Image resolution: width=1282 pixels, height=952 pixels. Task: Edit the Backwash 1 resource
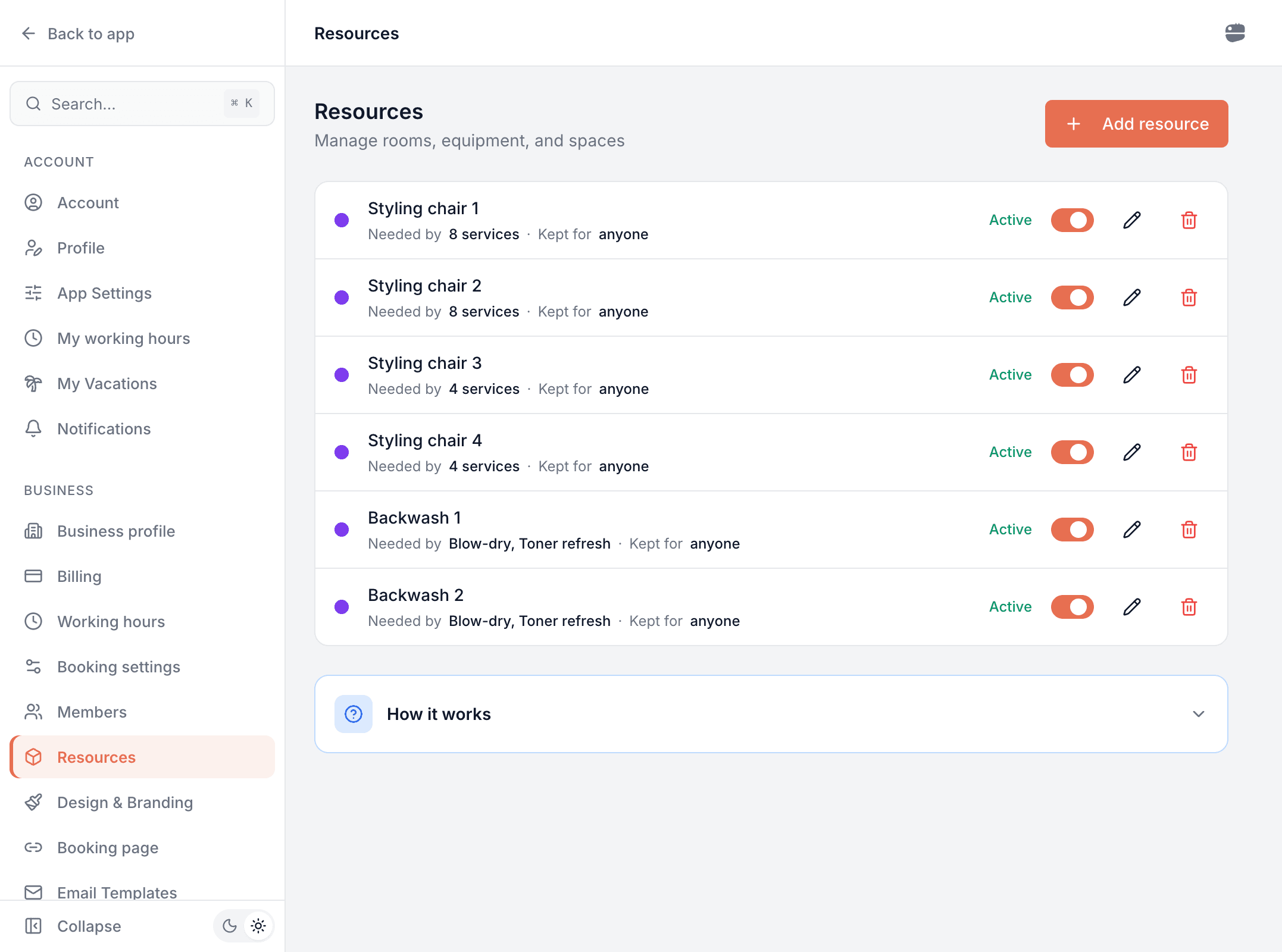click(1132, 530)
